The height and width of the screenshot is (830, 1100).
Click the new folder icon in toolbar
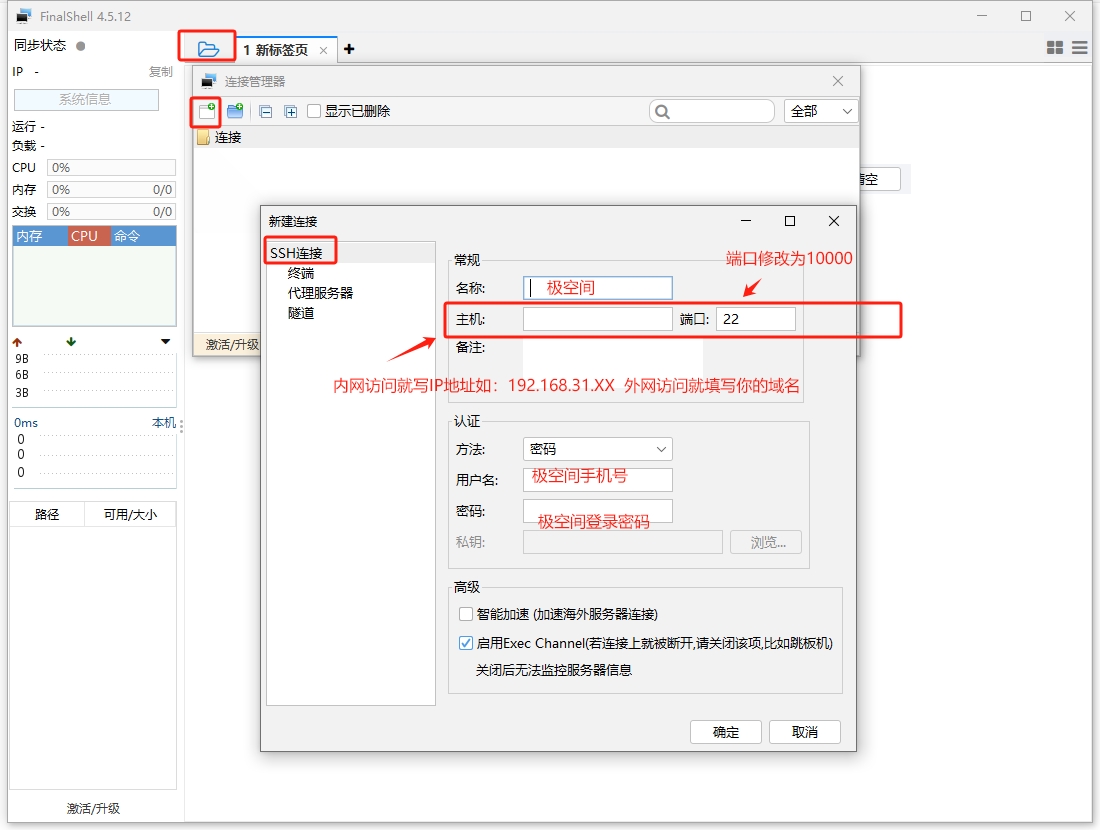[235, 111]
